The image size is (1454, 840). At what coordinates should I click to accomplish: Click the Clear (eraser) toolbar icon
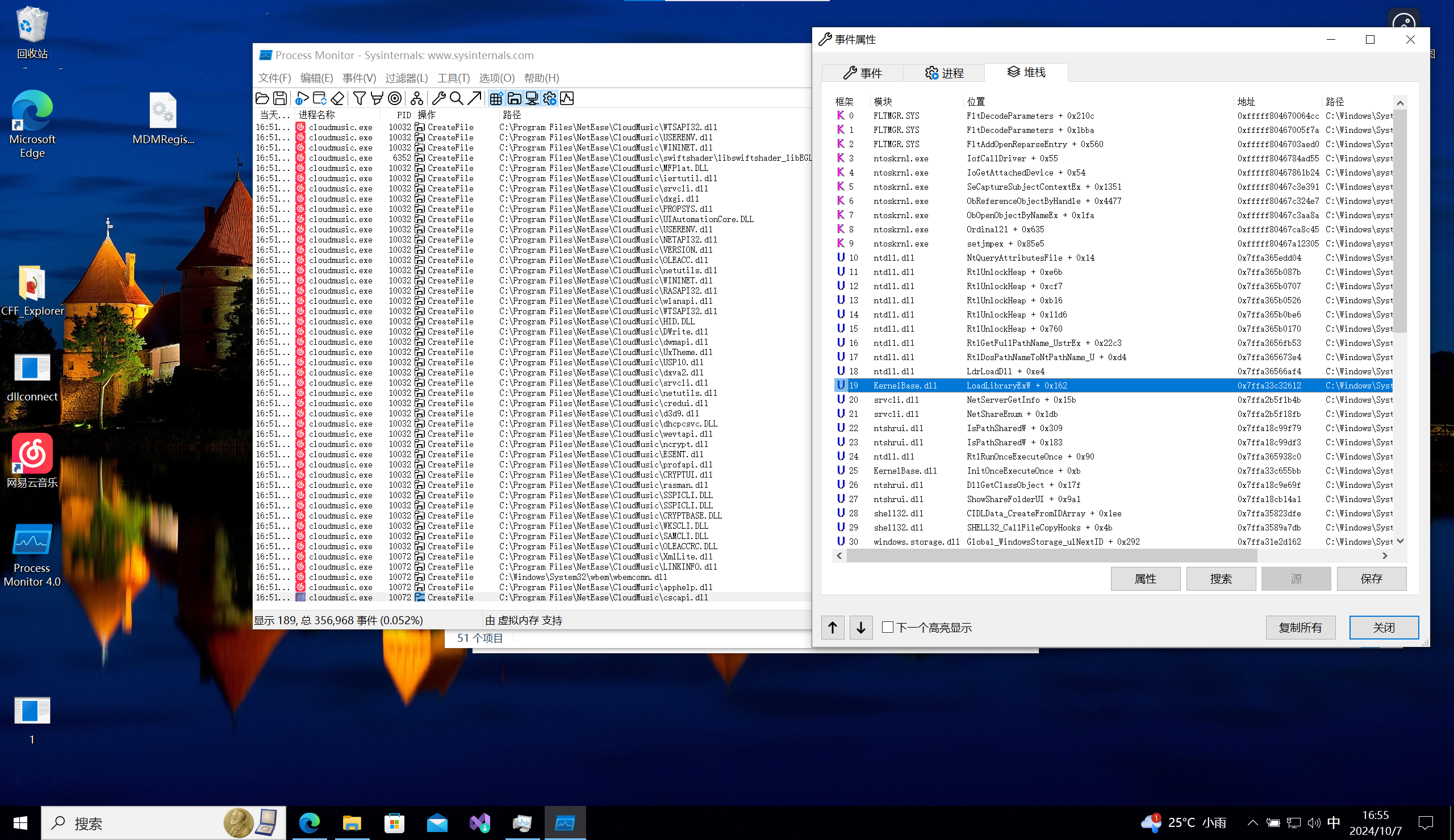pyautogui.click(x=337, y=99)
